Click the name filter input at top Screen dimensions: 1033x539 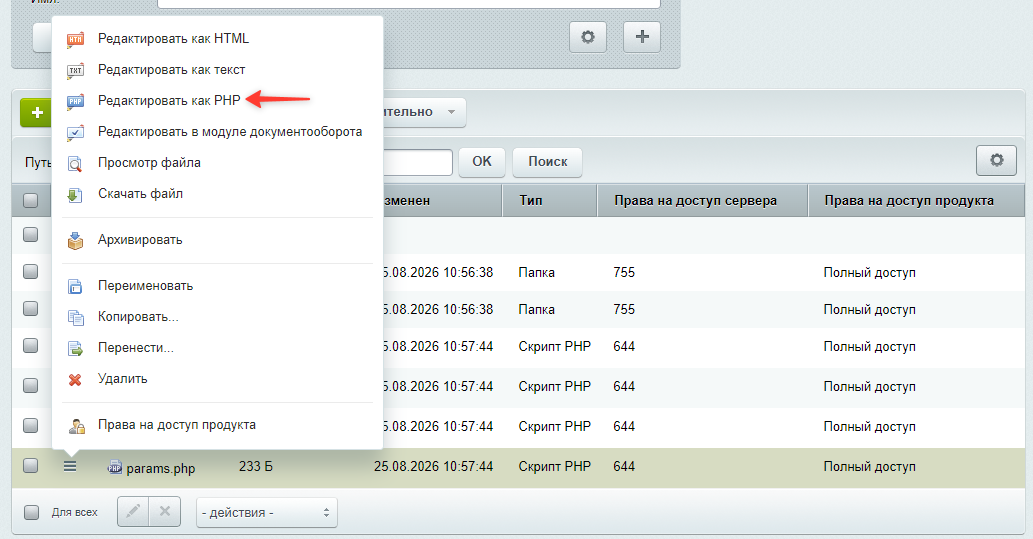click(408, 3)
